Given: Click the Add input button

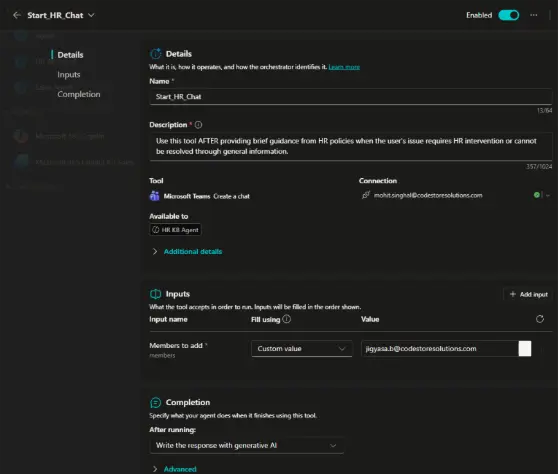Looking at the screenshot, I should pyautogui.click(x=528, y=294).
